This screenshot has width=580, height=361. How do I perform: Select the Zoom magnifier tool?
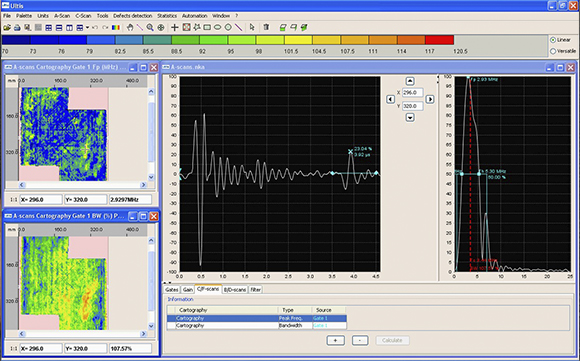150,27
